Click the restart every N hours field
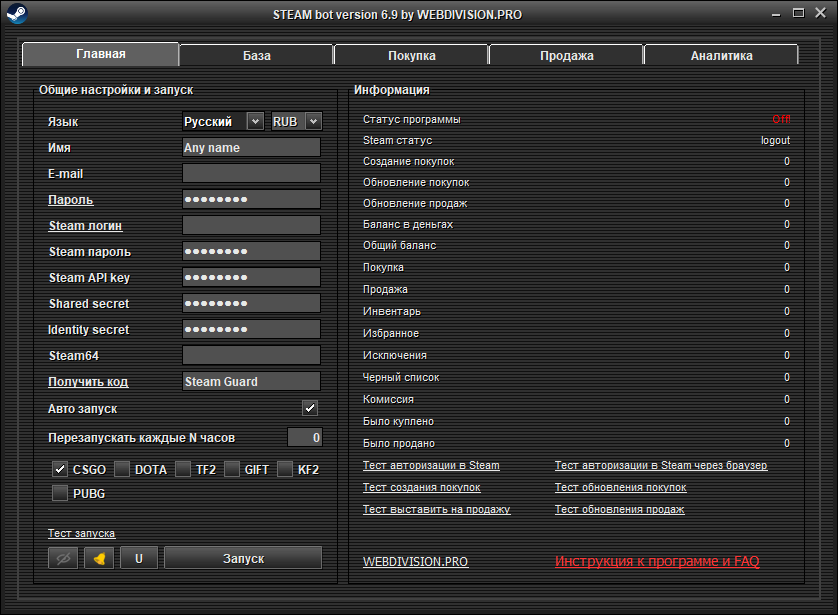 (304, 437)
